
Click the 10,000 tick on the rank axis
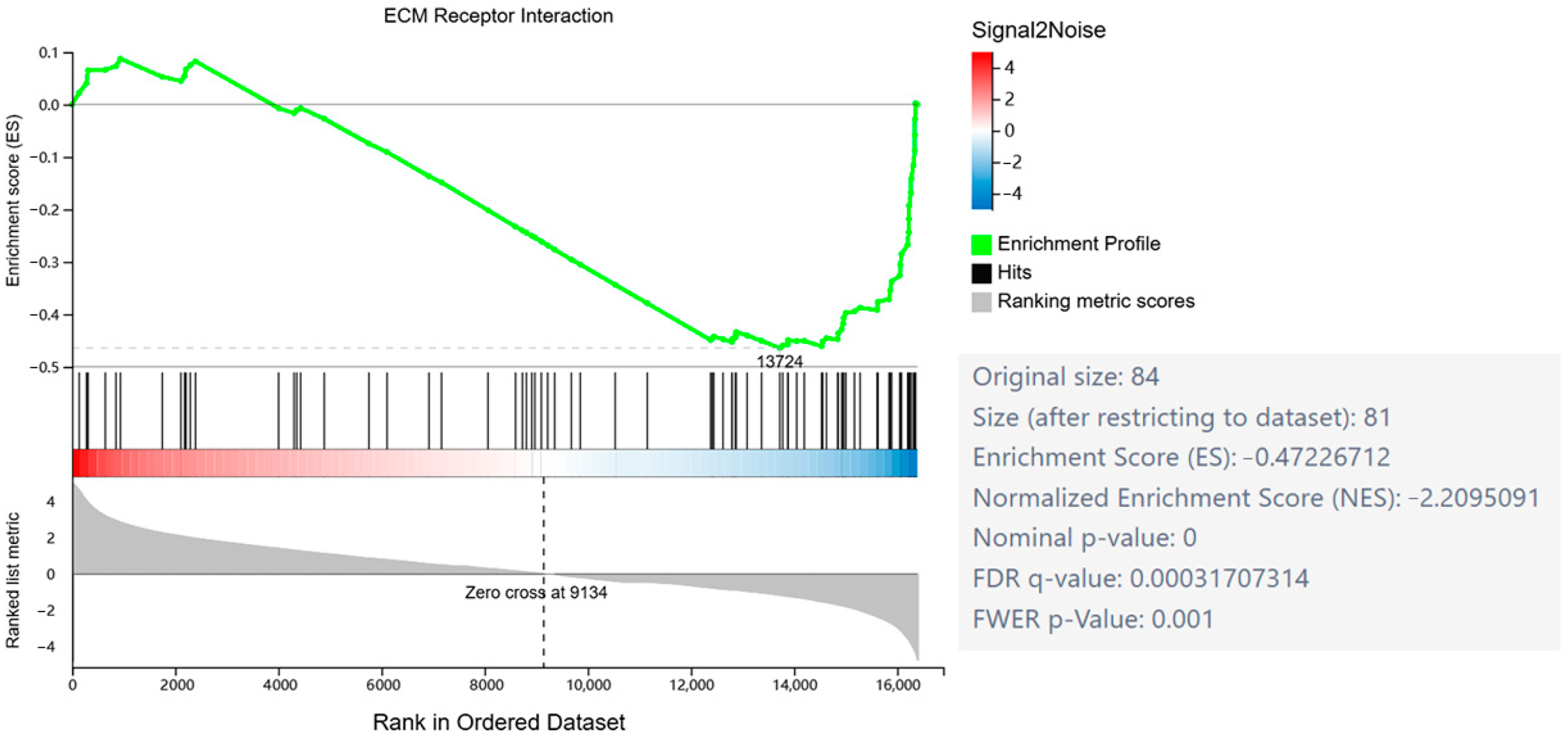pos(588,685)
